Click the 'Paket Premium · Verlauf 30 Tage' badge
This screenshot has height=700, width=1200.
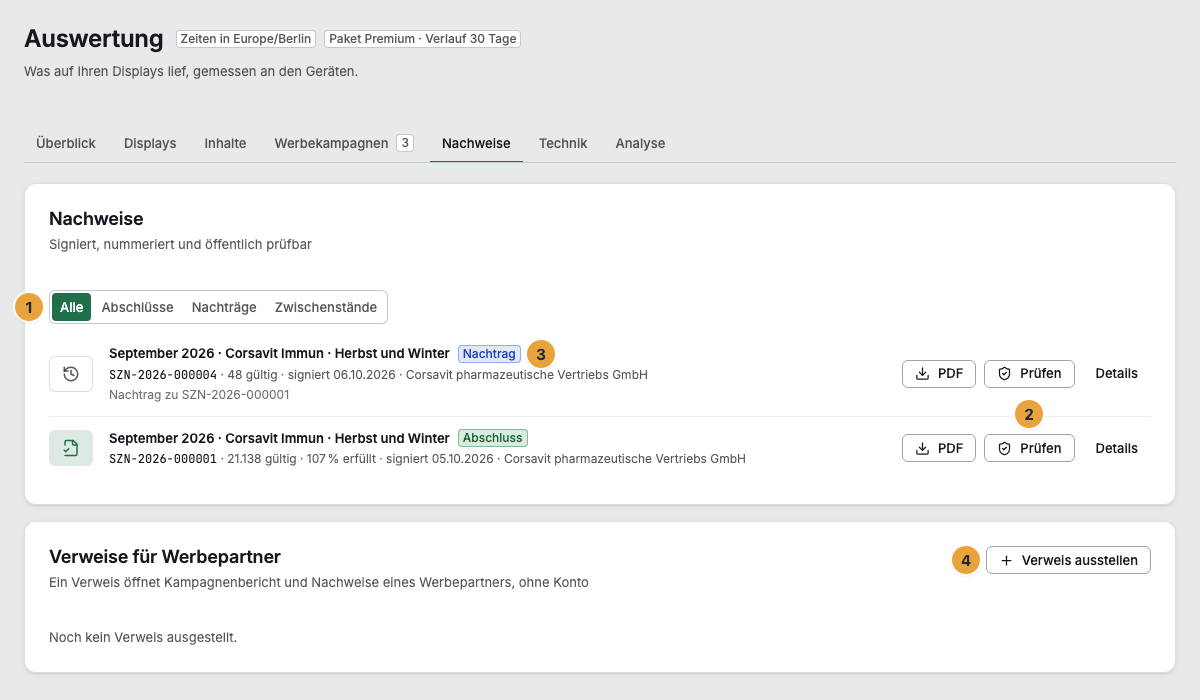[422, 39]
